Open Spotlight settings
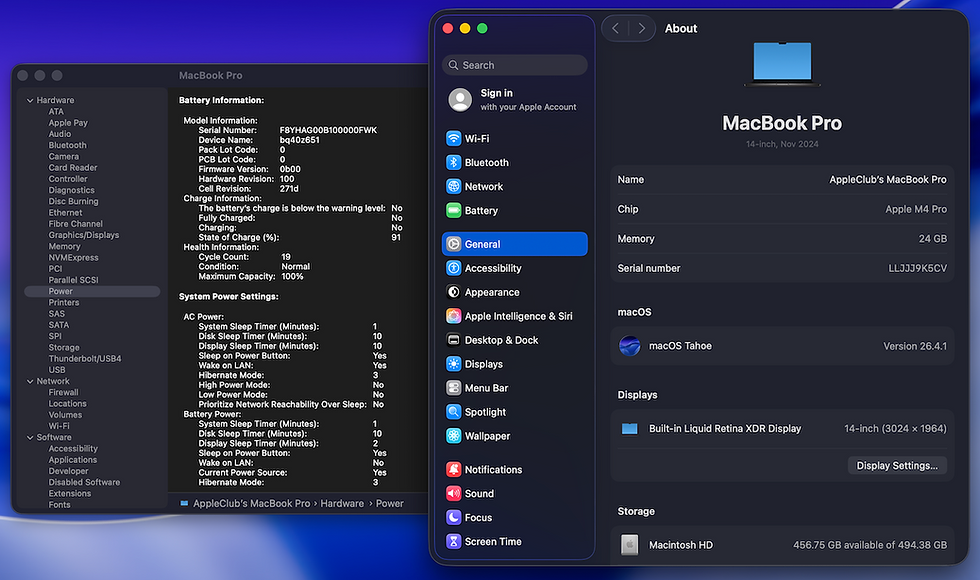Screen dimensions: 980x580 pyautogui.click(x=514, y=412)
